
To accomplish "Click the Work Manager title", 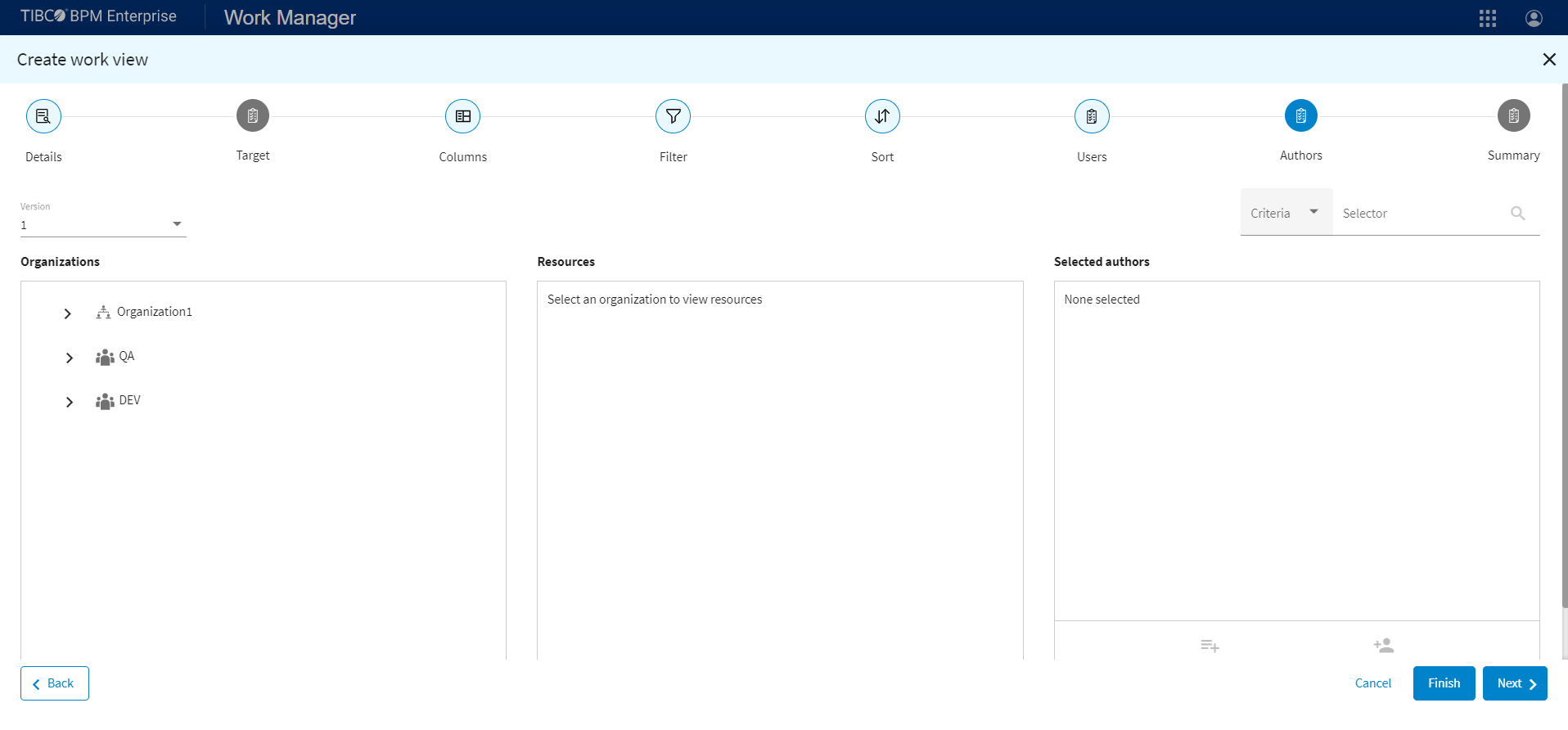I will tap(290, 17).
